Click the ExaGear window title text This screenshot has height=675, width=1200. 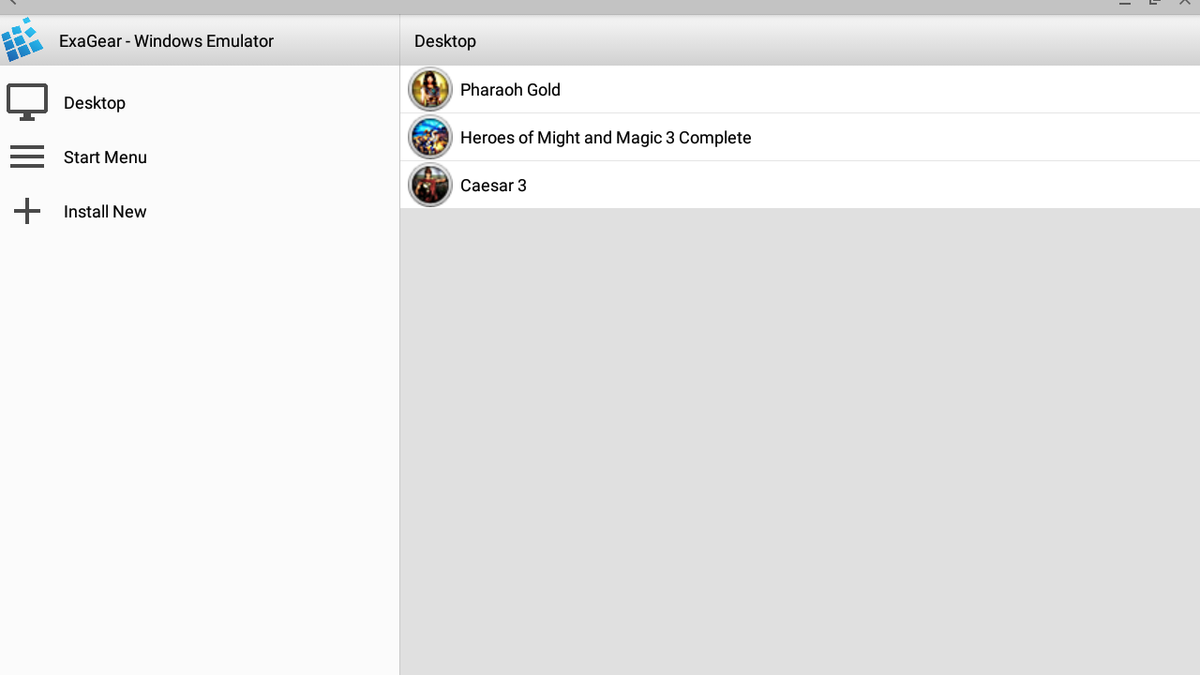tap(166, 41)
